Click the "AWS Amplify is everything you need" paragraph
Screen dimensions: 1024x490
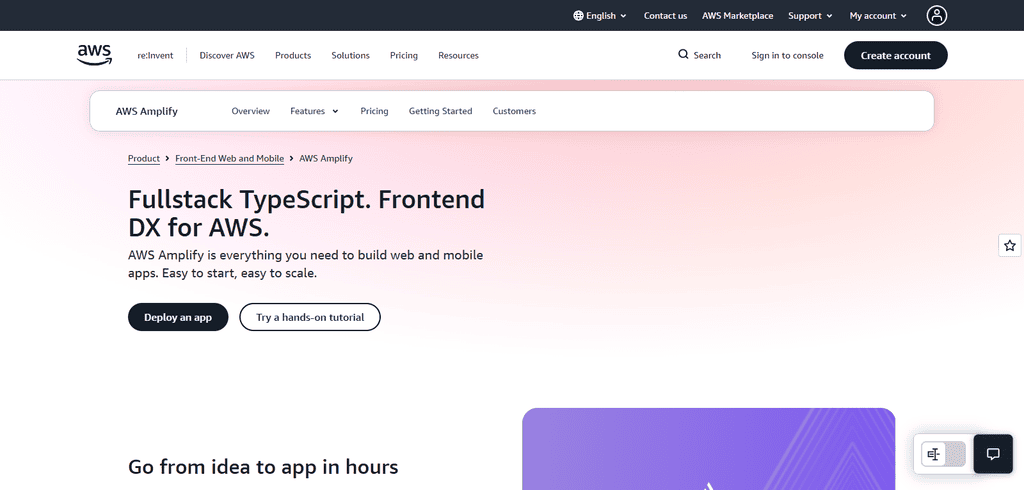pos(306,264)
